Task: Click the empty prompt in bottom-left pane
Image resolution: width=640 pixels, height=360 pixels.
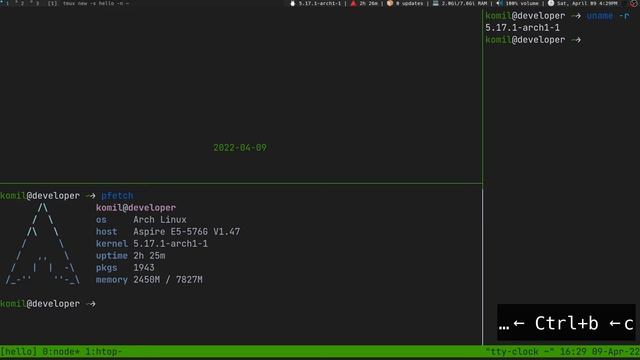Action: tap(48, 304)
